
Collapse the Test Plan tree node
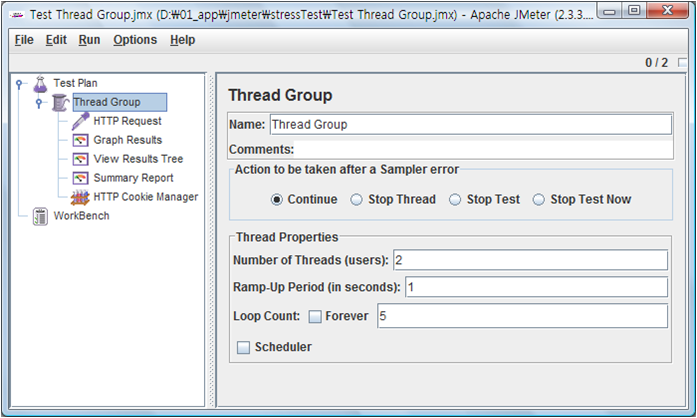pos(19,83)
